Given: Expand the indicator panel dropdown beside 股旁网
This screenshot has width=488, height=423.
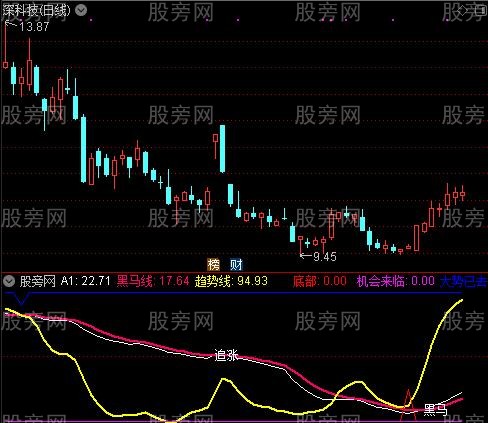Looking at the screenshot, I should pyautogui.click(x=9, y=281).
